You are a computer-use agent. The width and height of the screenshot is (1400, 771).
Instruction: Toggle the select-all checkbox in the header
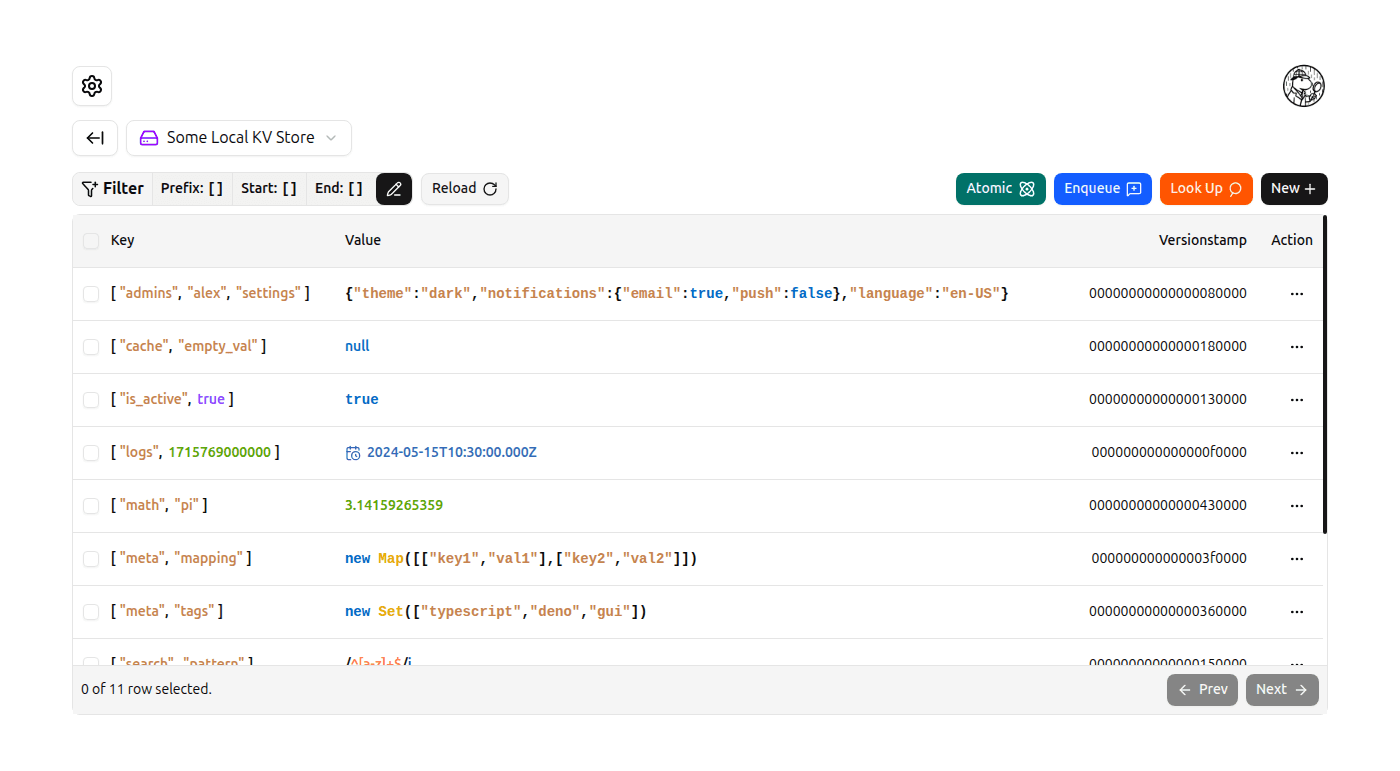[x=91, y=241]
